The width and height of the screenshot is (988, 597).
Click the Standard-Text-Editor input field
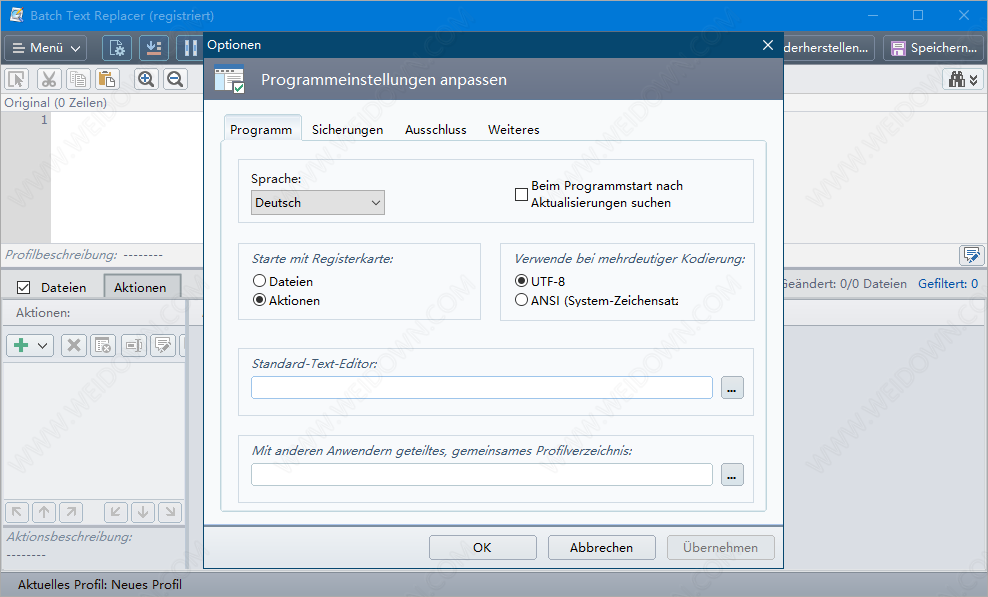(482, 388)
